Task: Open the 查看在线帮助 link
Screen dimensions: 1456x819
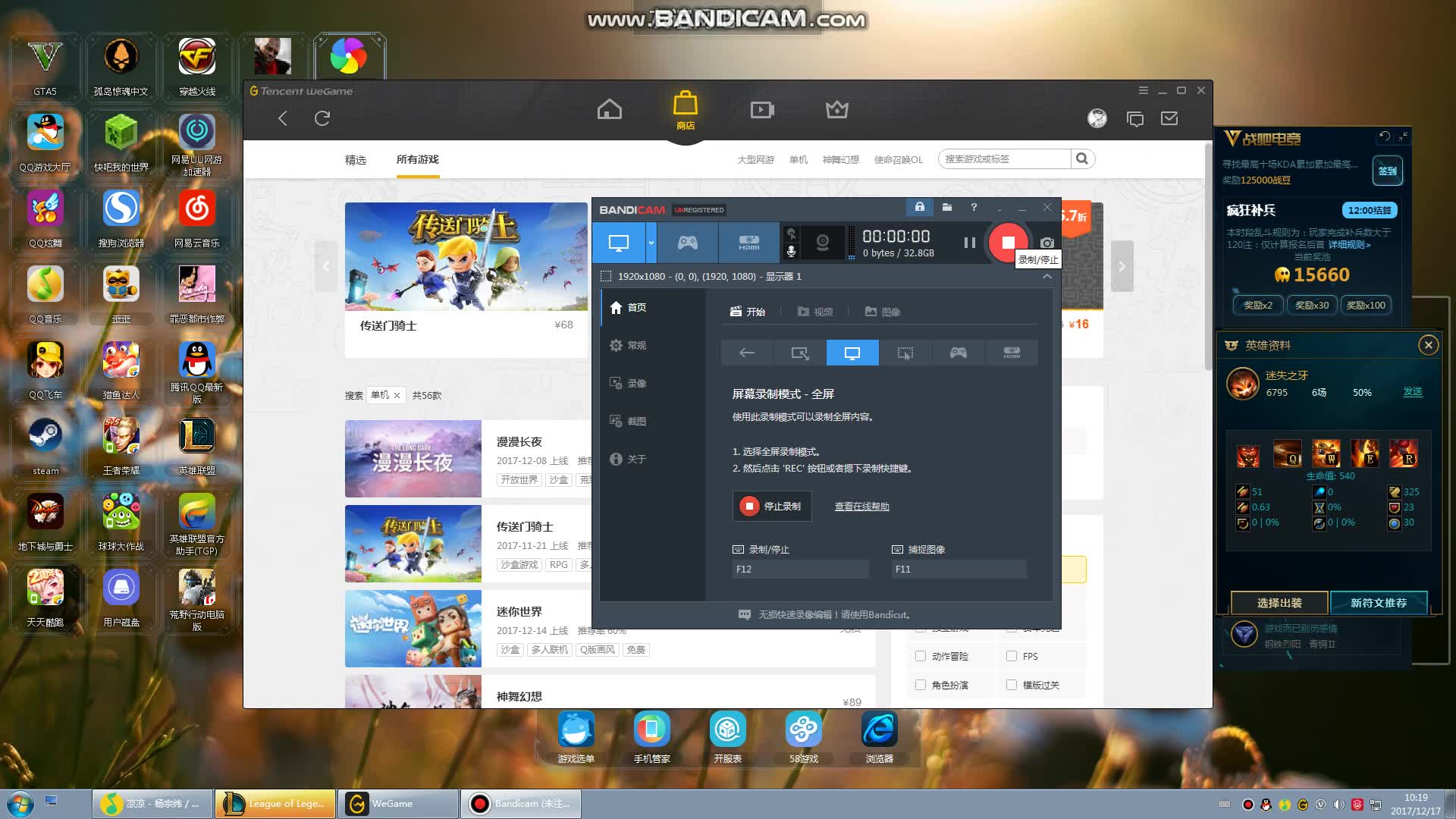Action: click(x=862, y=506)
